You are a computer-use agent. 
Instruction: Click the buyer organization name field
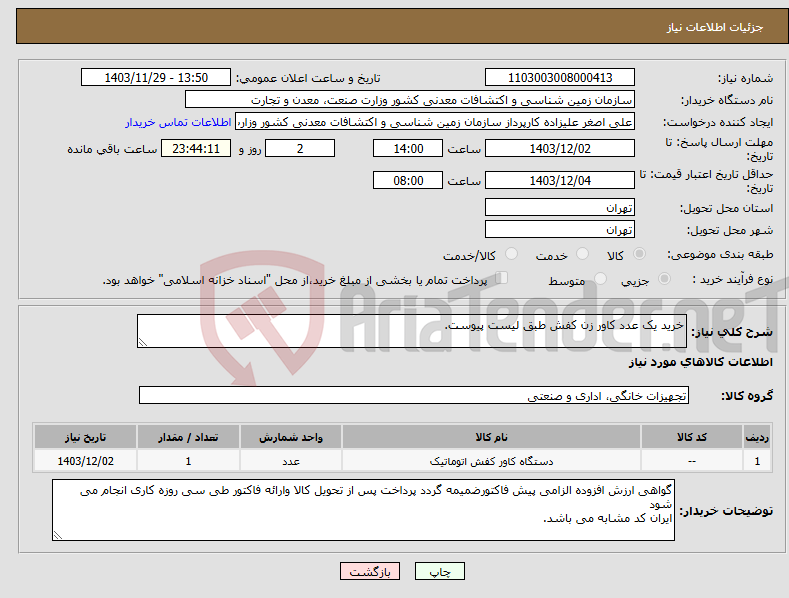tap(410, 99)
